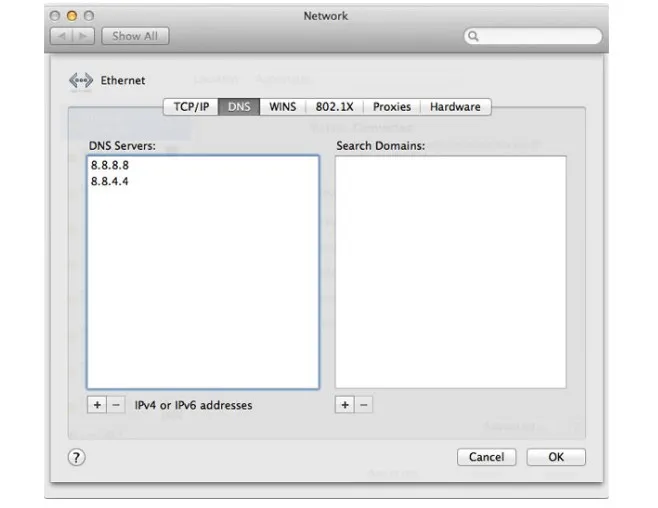
Task: Select the 8.8.4.4 DNS server entry
Action: pos(109,182)
